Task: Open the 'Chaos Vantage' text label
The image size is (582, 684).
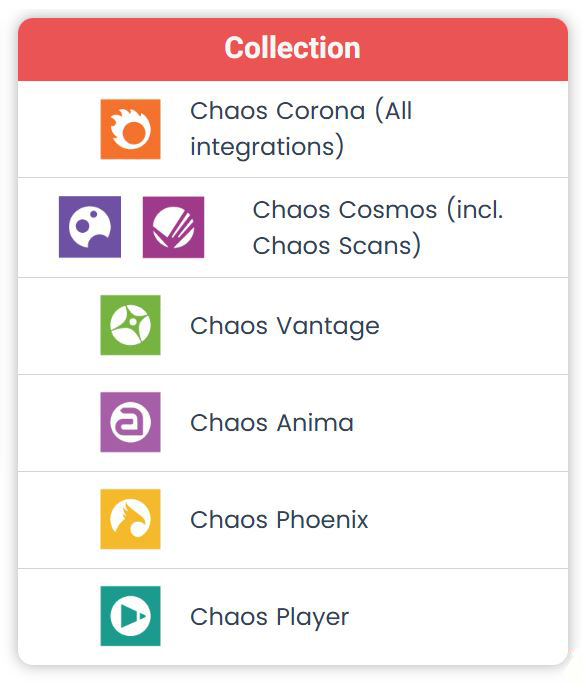Action: click(x=285, y=326)
